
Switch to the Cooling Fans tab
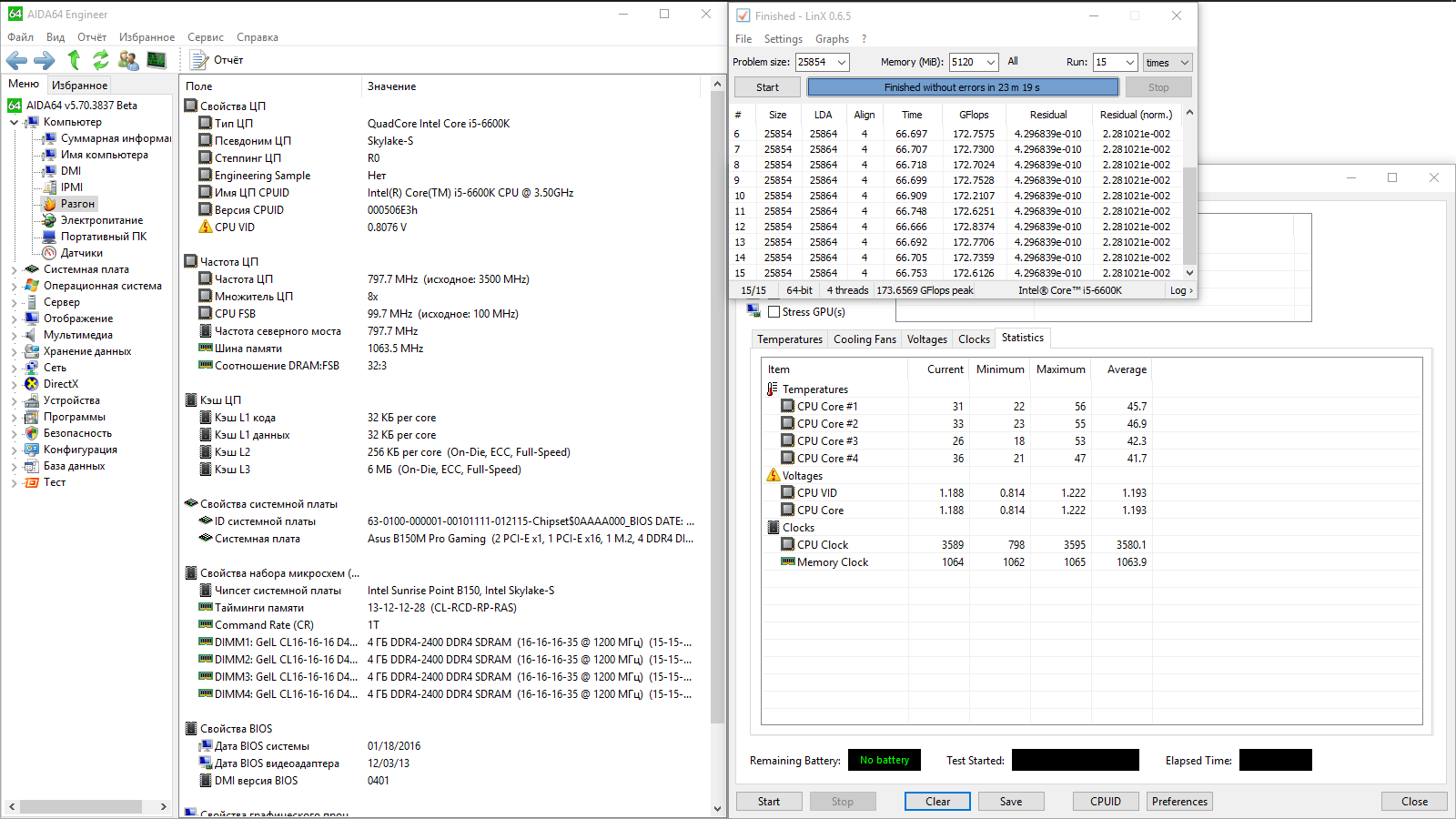[864, 339]
